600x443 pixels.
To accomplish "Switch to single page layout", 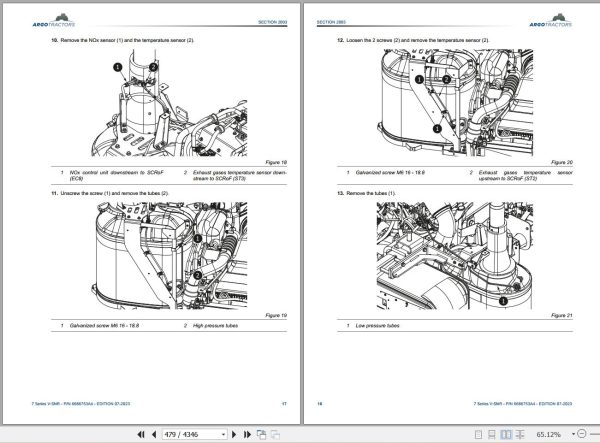I will (478, 434).
